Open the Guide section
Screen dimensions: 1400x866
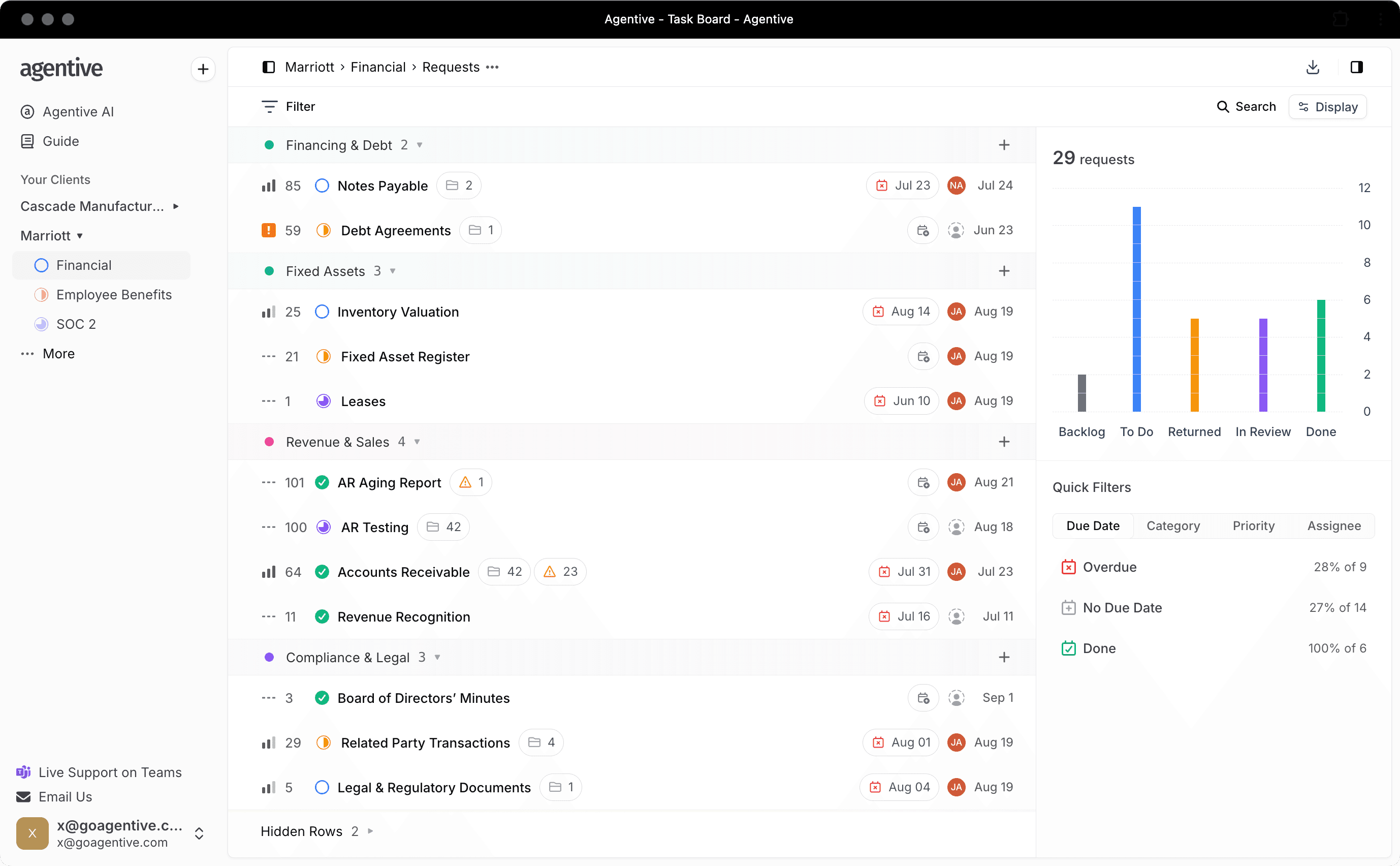(x=61, y=141)
